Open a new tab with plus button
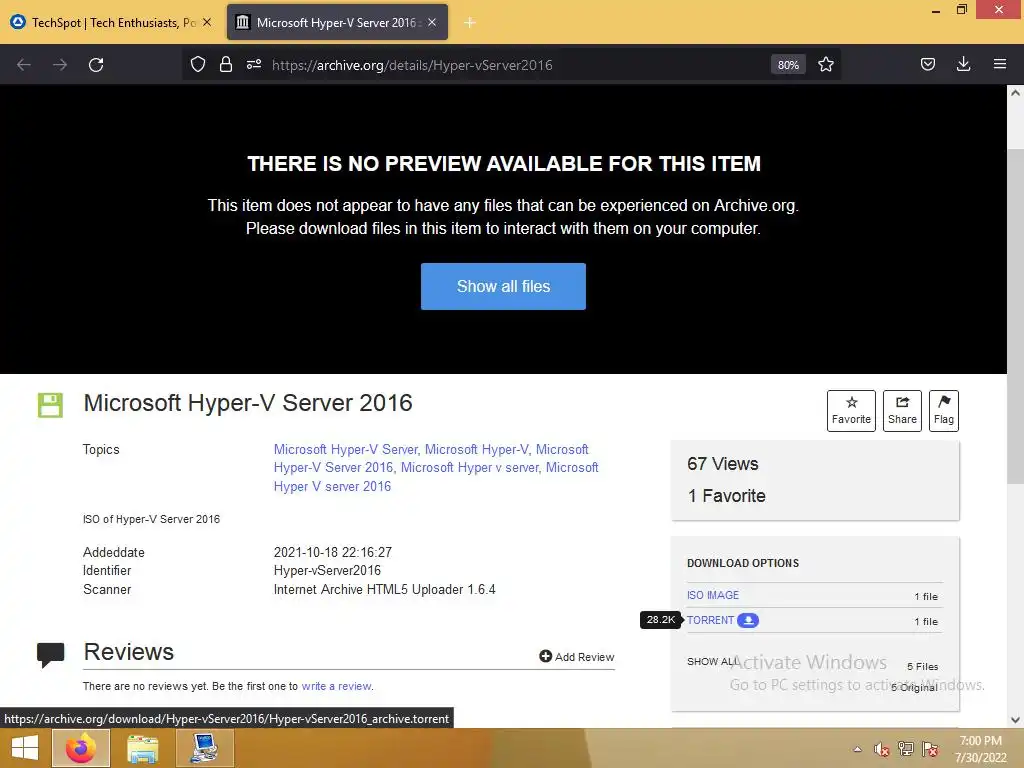The width and height of the screenshot is (1024, 768). 470,23
